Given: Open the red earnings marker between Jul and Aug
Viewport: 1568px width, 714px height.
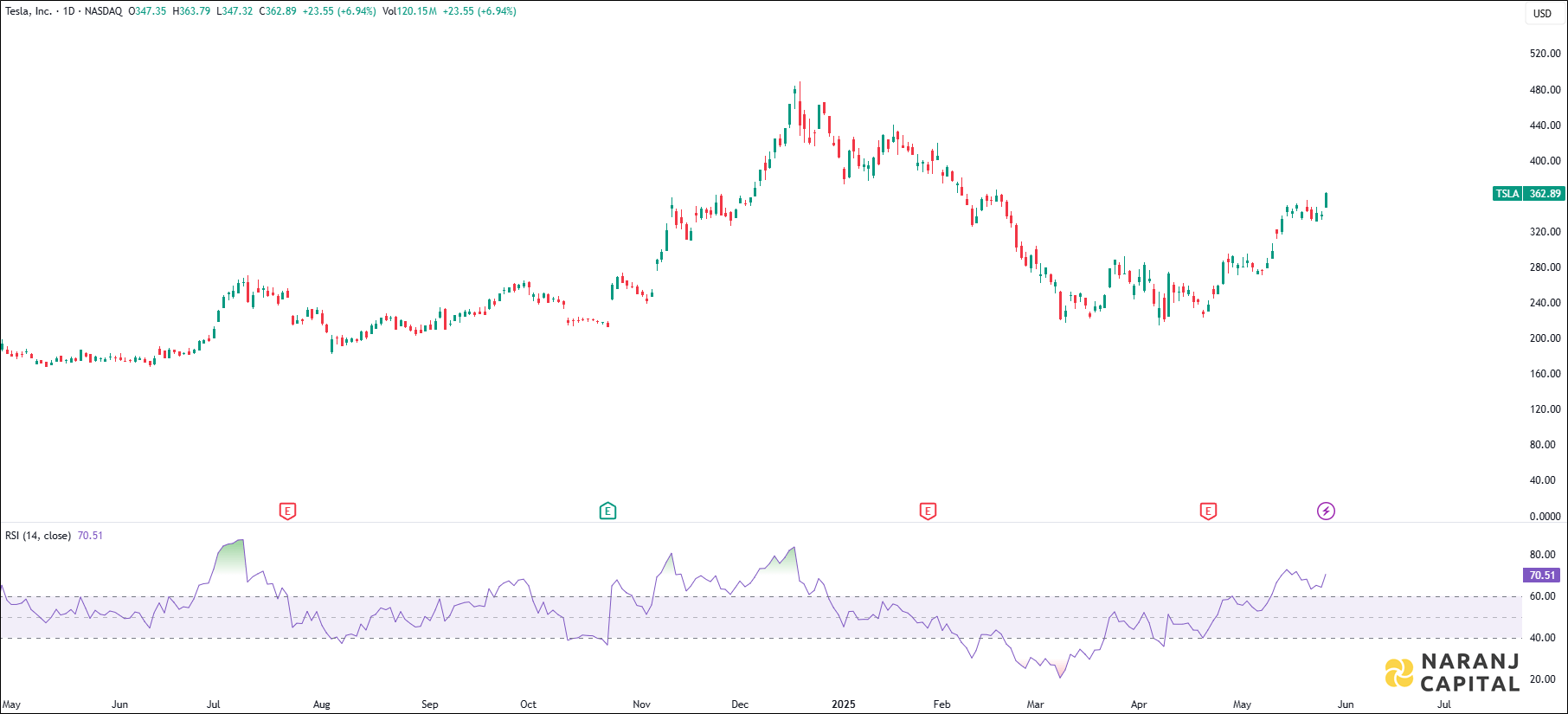Looking at the screenshot, I should click(x=288, y=511).
